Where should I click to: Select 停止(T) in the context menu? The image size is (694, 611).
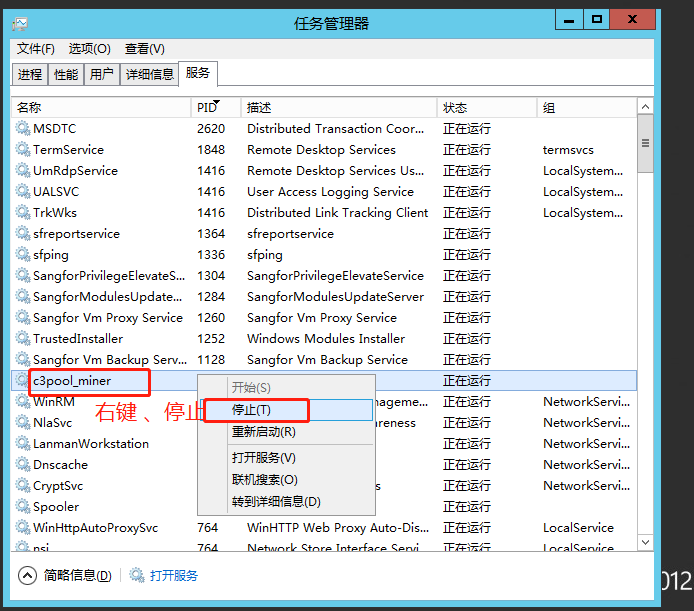coord(251,410)
